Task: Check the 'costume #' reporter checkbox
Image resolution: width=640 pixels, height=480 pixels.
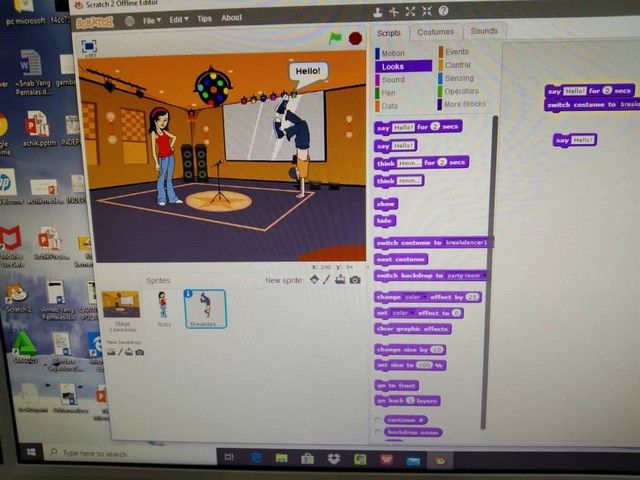Action: click(x=378, y=420)
